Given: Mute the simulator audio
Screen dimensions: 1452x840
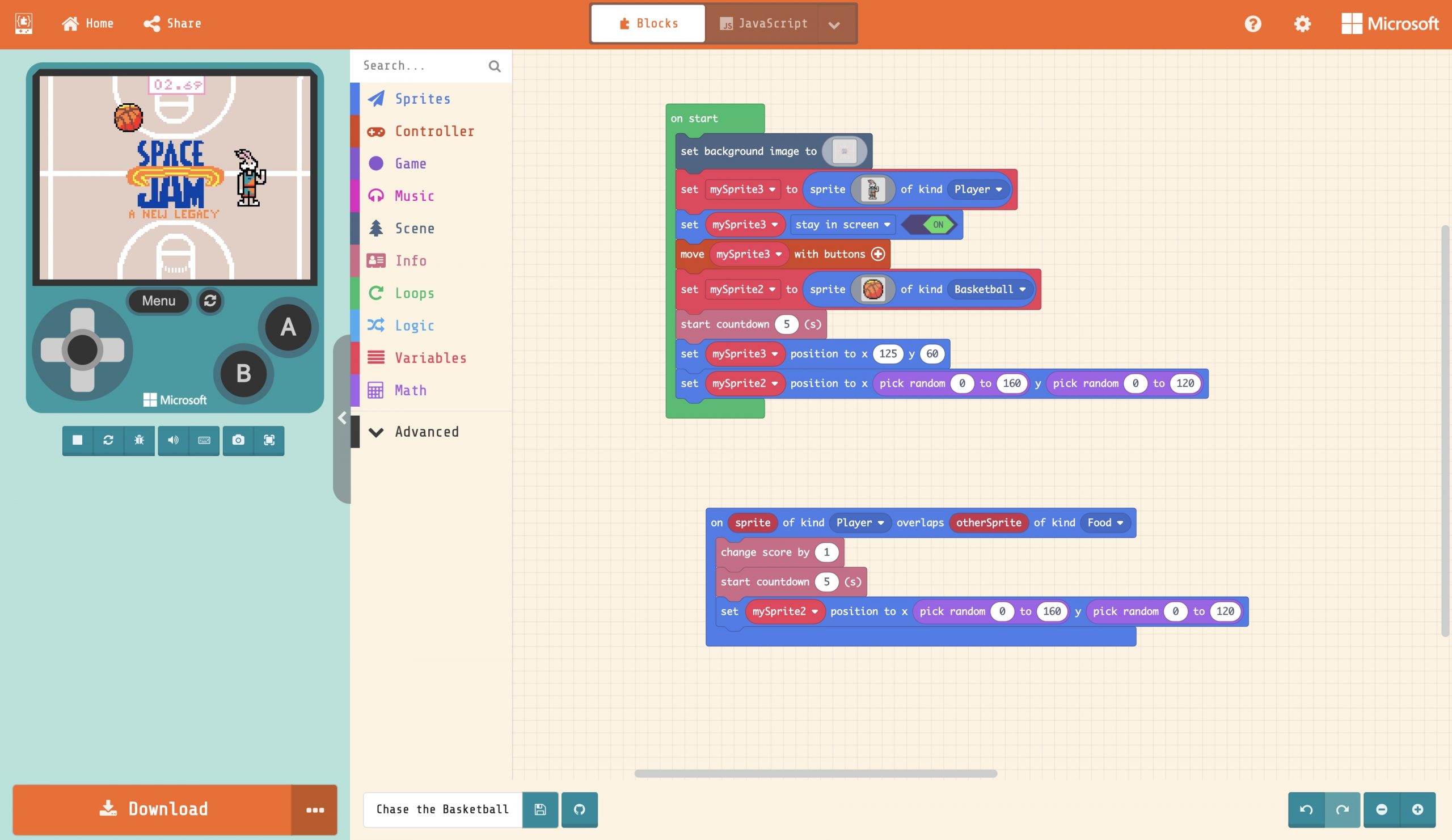Looking at the screenshot, I should click(x=173, y=440).
